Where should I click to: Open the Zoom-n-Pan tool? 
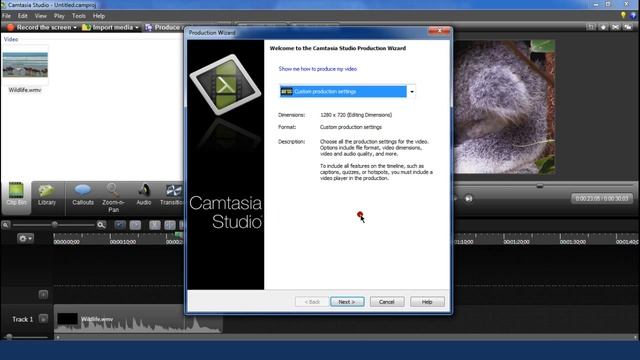tap(113, 198)
